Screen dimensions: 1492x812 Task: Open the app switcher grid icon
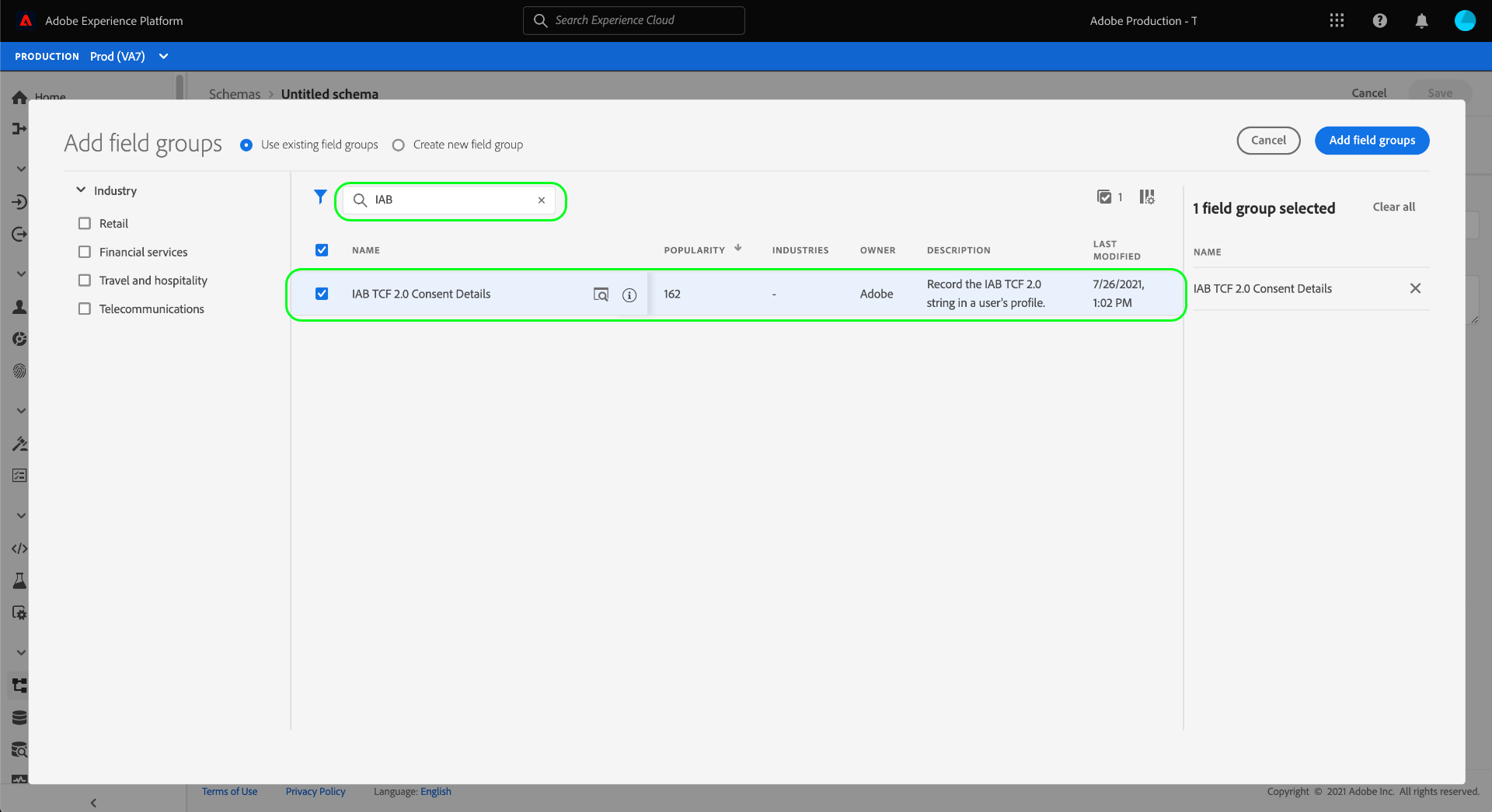(x=1337, y=21)
